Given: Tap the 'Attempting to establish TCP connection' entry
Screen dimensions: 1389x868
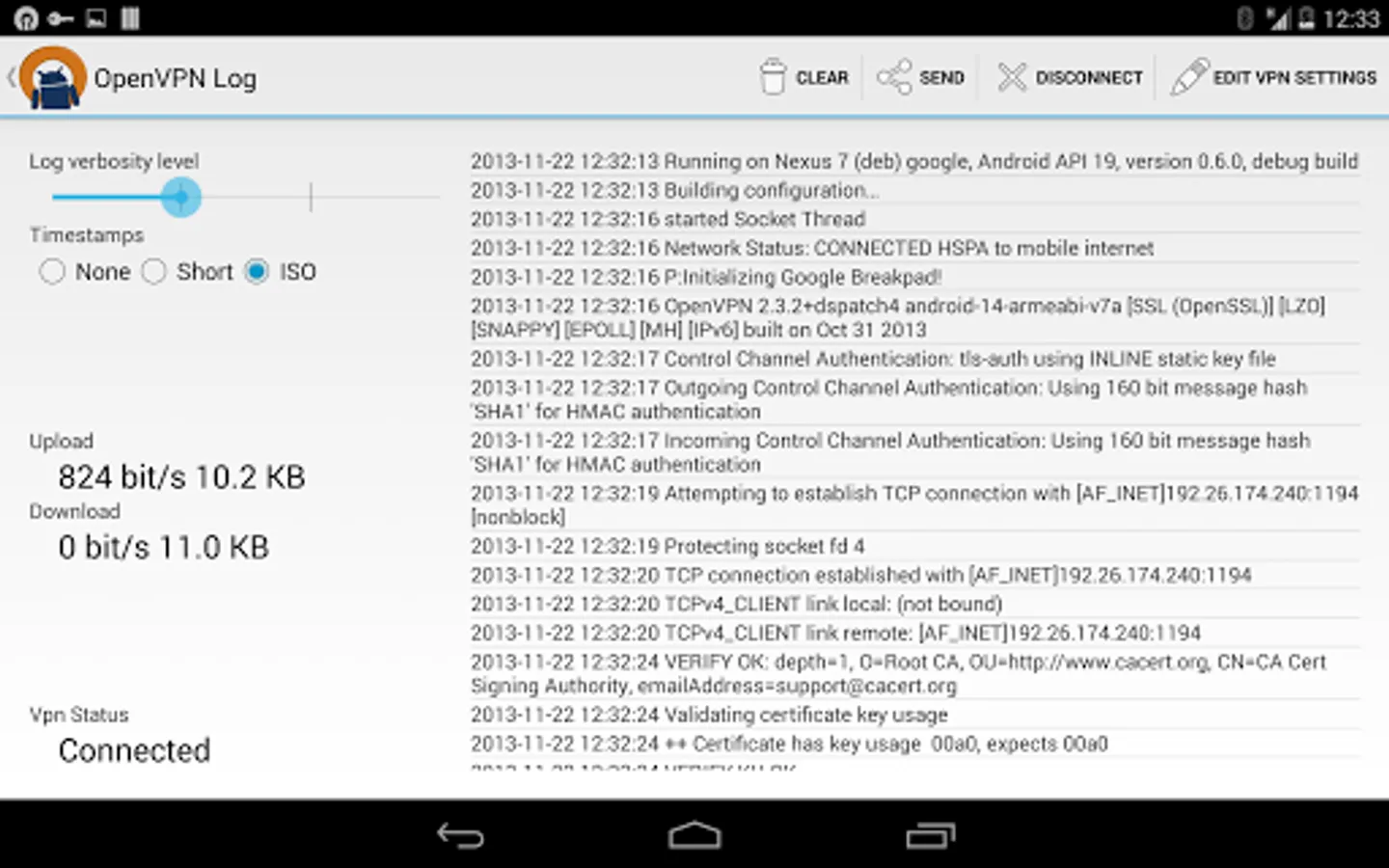Looking at the screenshot, I should coord(914,504).
